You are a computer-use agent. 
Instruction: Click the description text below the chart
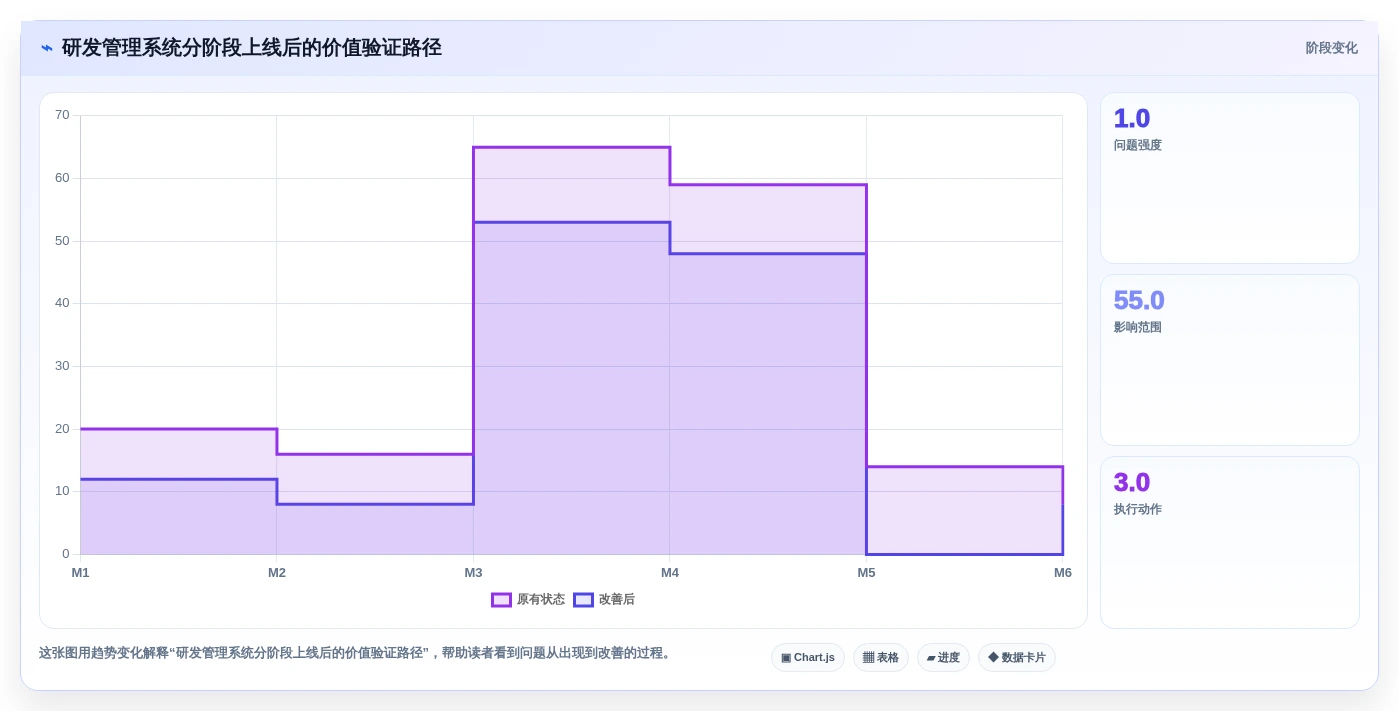click(x=356, y=653)
